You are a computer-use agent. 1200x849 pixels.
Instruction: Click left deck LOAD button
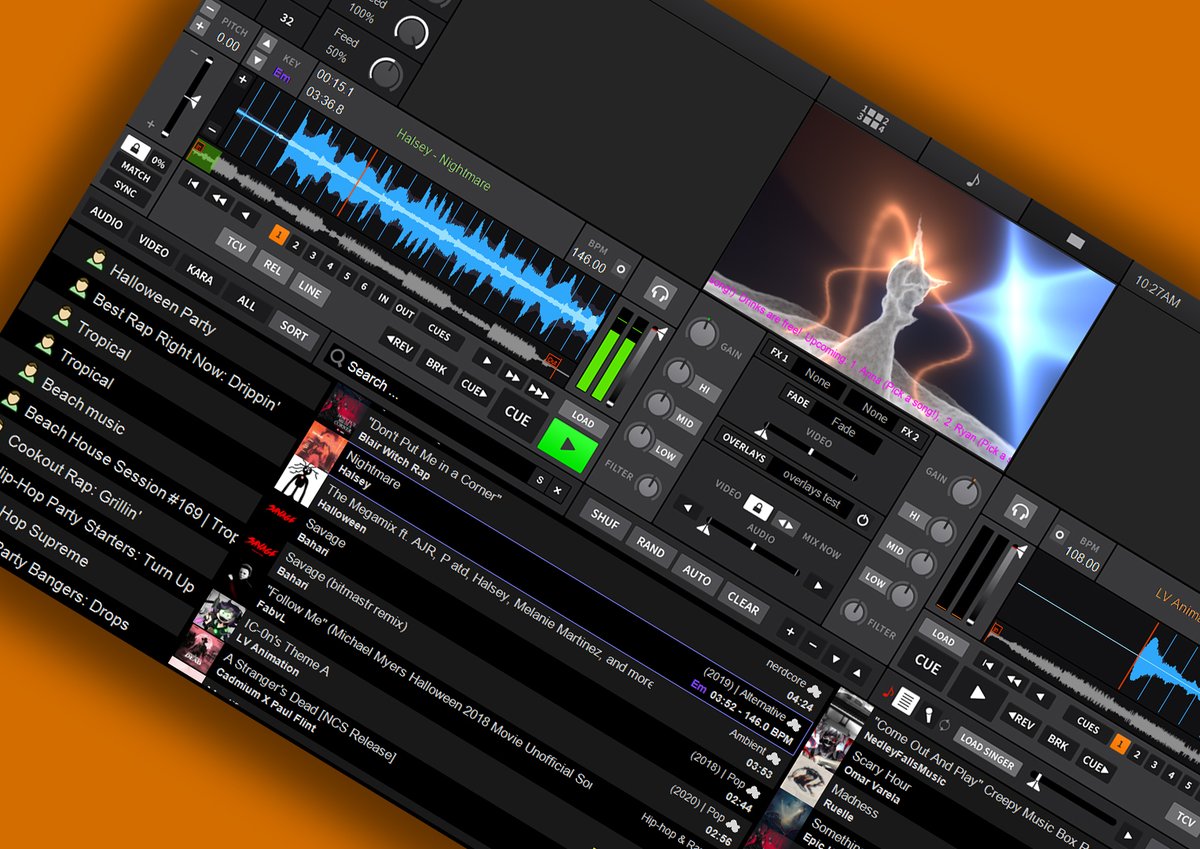coord(583,420)
